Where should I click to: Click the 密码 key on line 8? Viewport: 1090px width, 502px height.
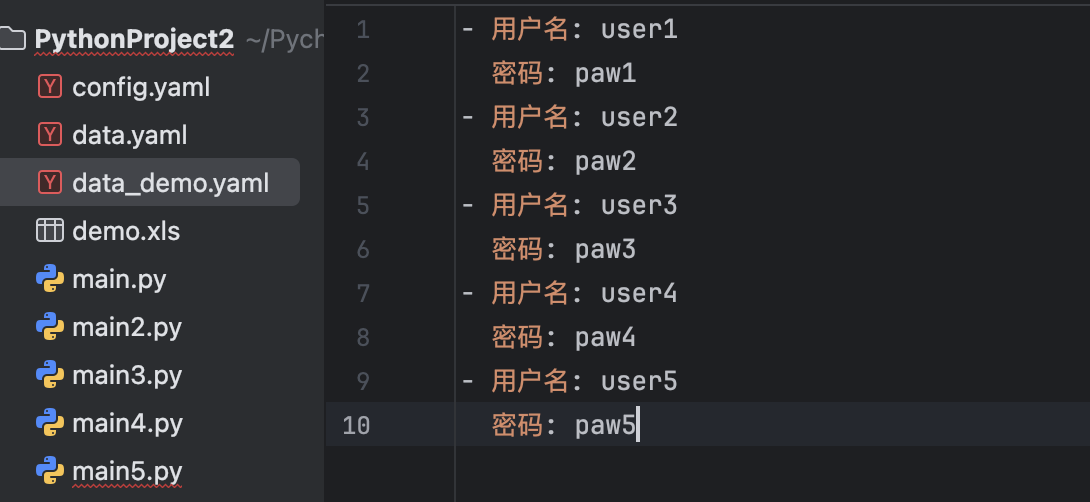tap(517, 338)
